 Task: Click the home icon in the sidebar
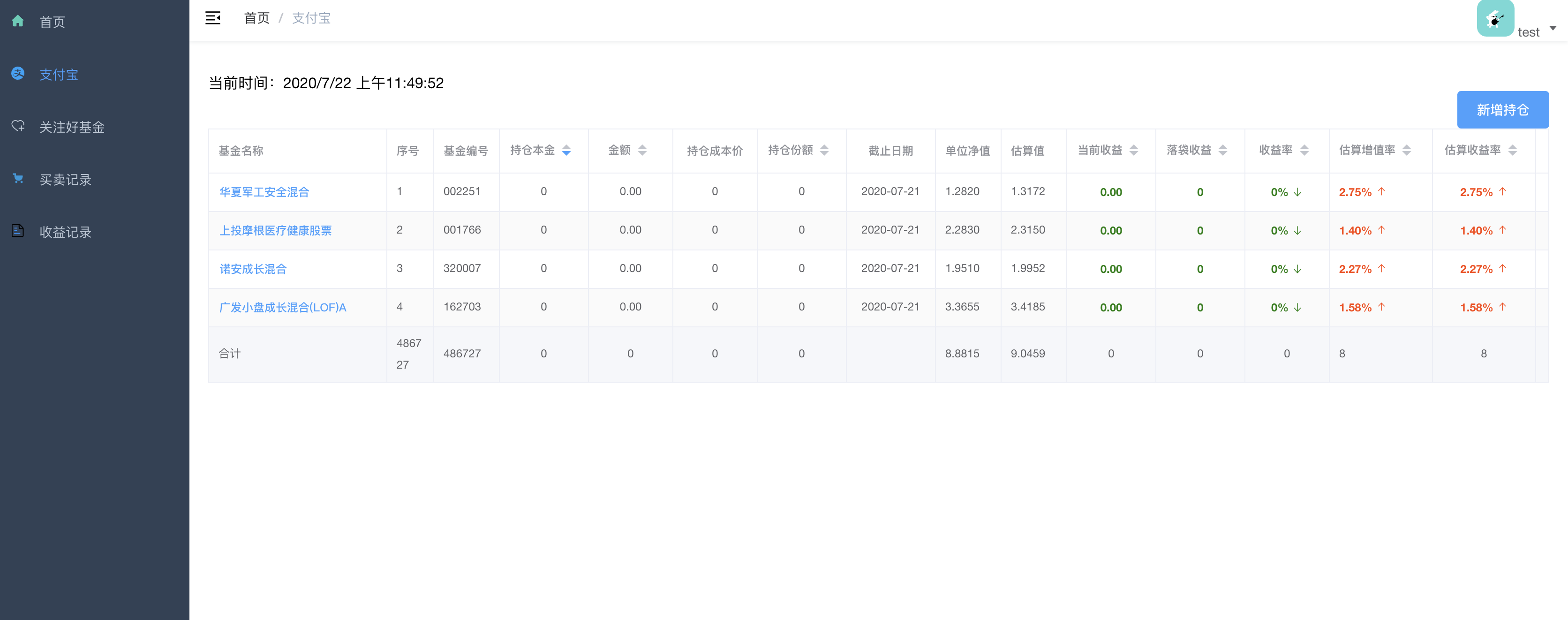point(18,21)
